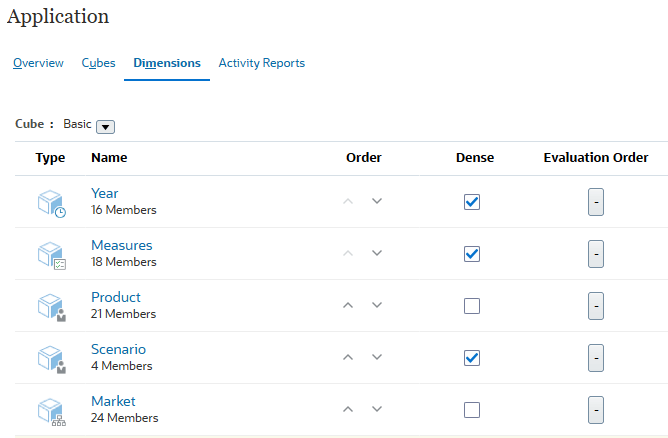Open the Scenario dimension link

[118, 349]
